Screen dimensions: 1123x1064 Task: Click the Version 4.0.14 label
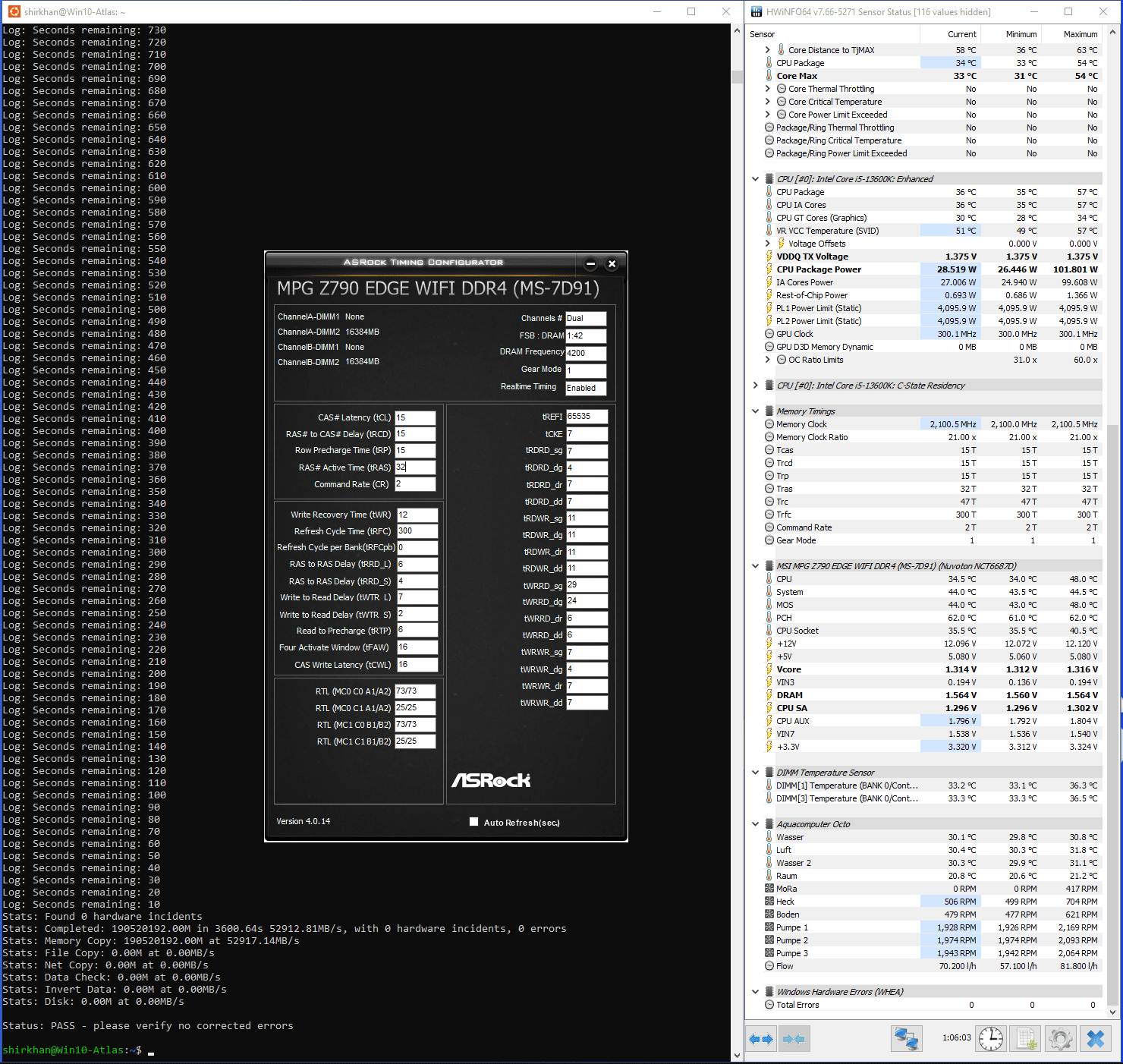click(x=304, y=821)
